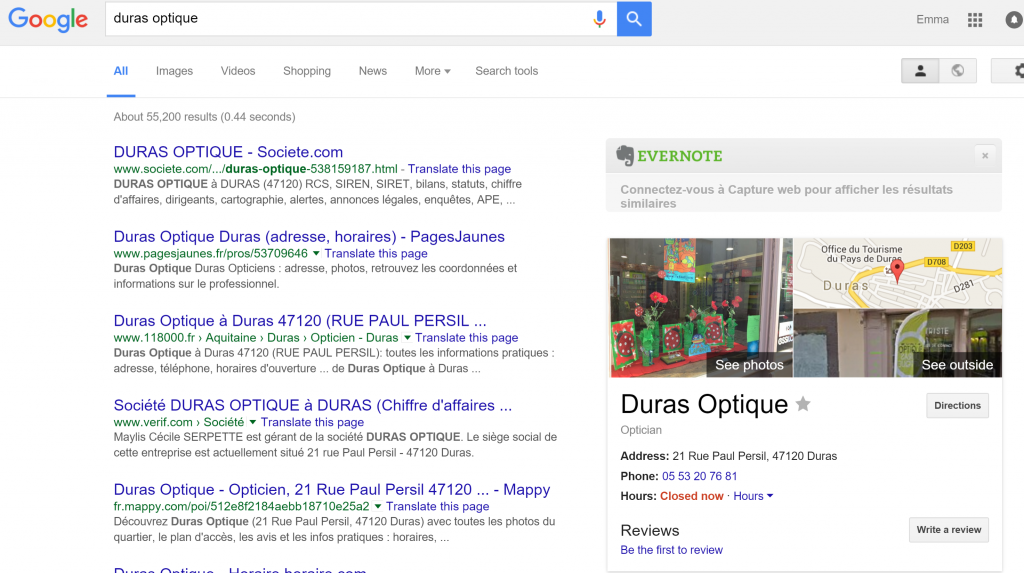Translate the 118000.fr result page
Viewport: 1024px width, 573px height.
click(x=466, y=337)
